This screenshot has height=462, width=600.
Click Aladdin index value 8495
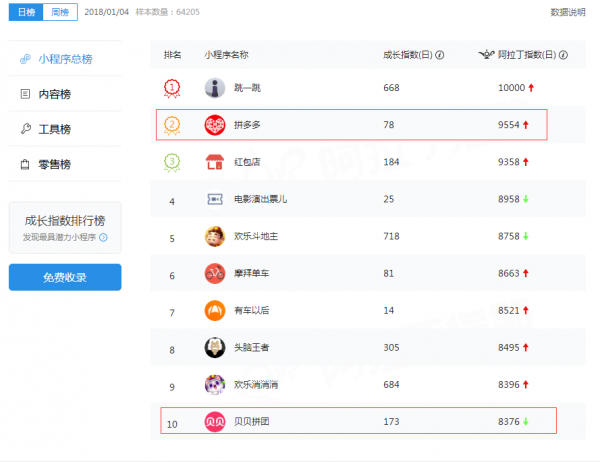pyautogui.click(x=509, y=348)
